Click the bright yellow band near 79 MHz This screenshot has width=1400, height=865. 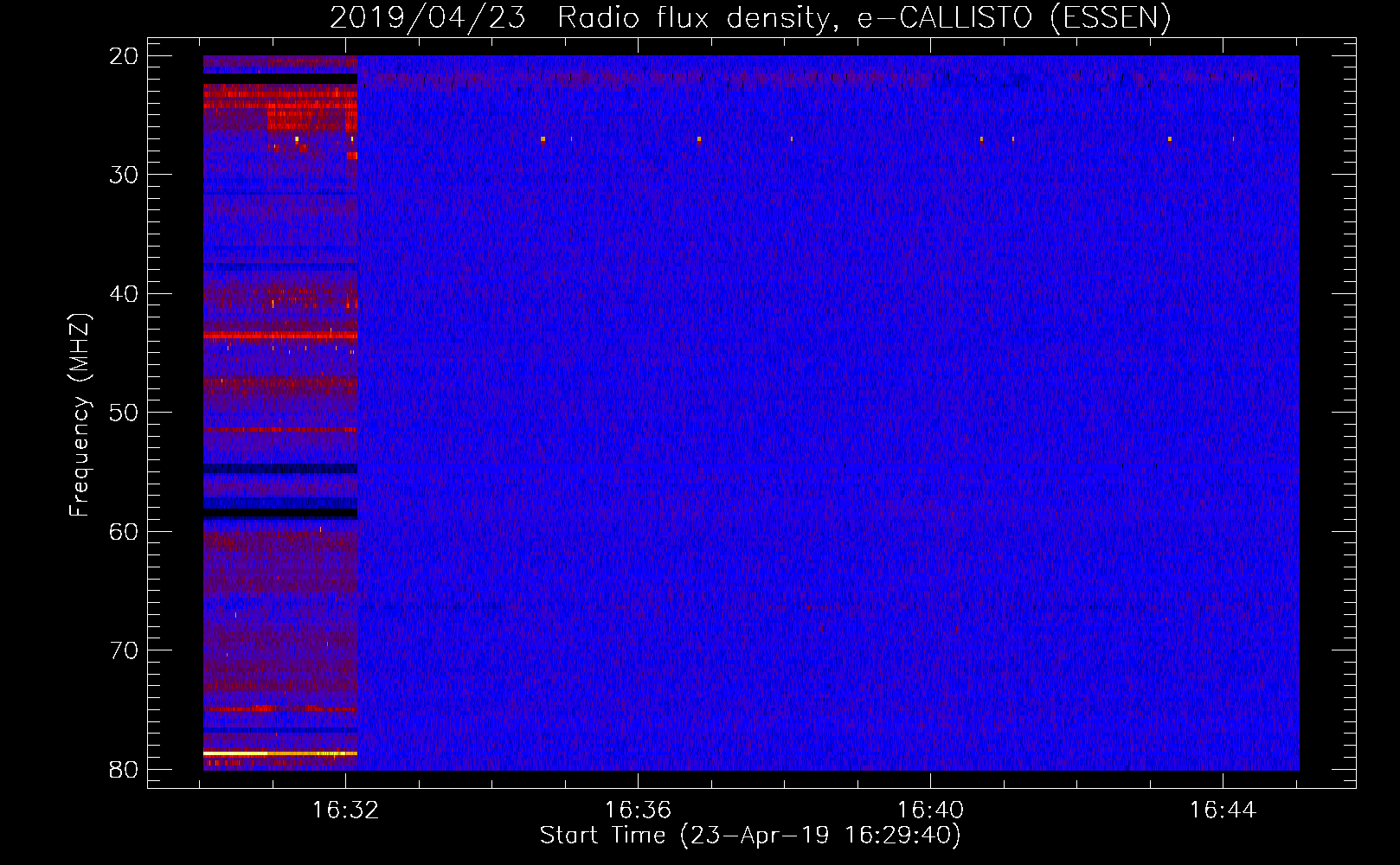pos(280,753)
